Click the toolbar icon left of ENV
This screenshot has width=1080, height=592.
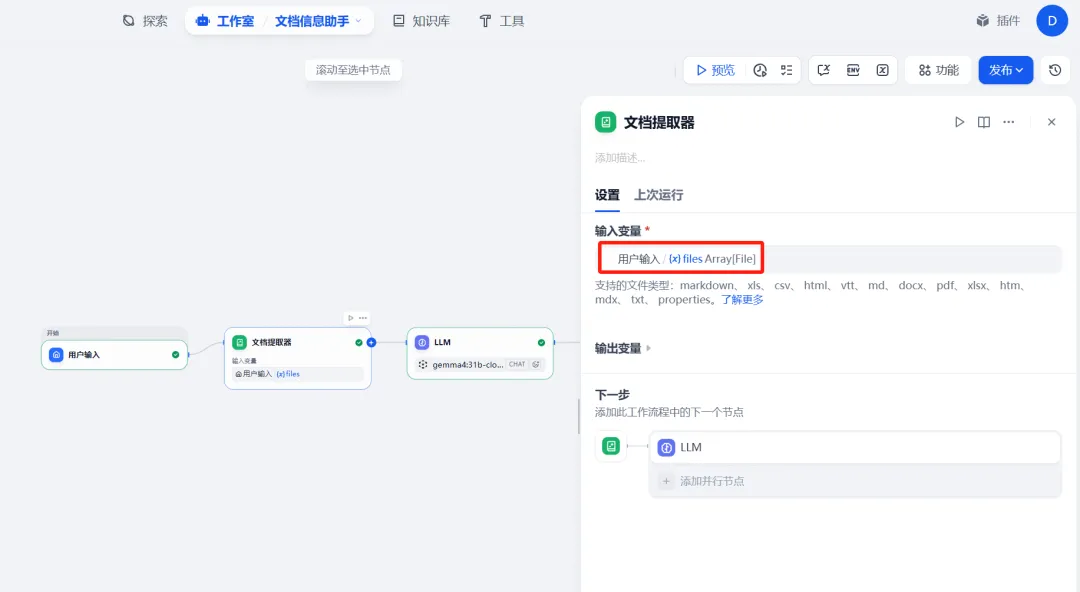824,70
